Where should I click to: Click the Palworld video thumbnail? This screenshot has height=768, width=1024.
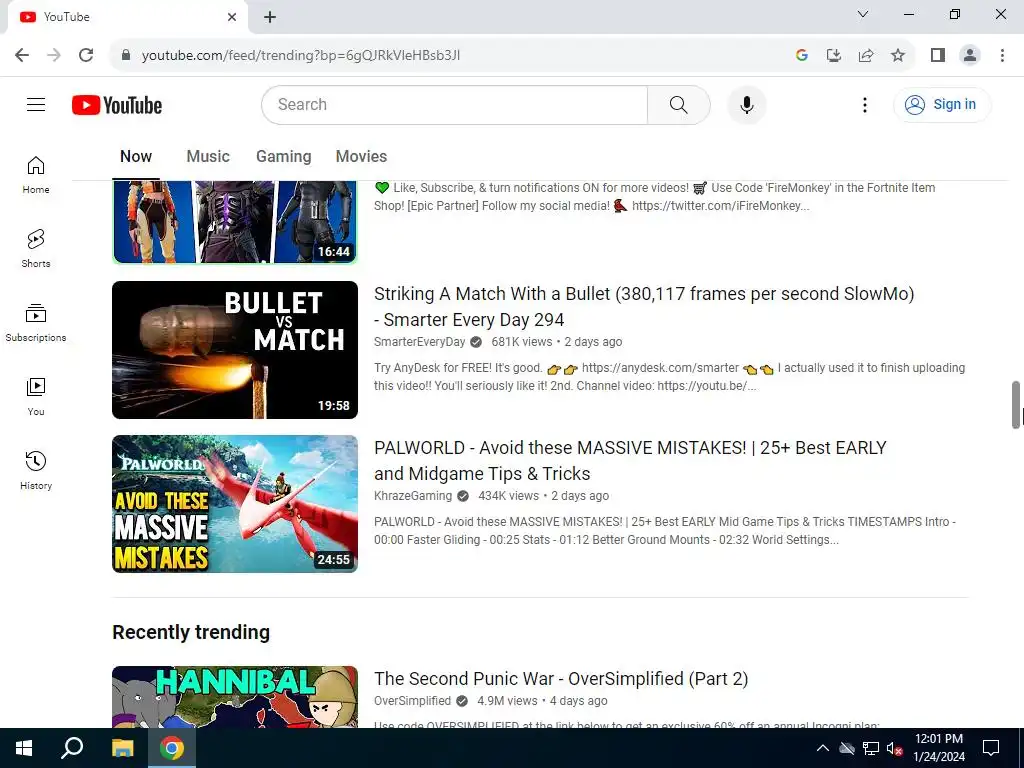pos(235,504)
